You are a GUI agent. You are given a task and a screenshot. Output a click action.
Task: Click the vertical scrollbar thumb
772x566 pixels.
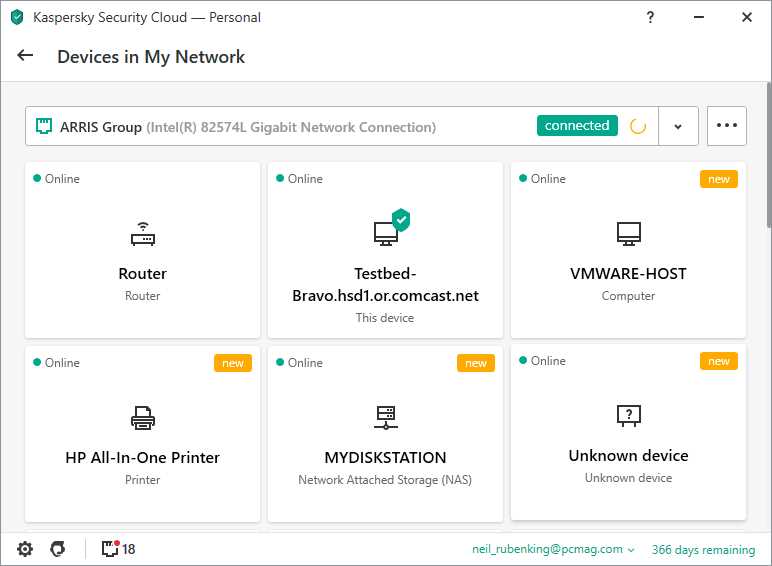coord(769,155)
